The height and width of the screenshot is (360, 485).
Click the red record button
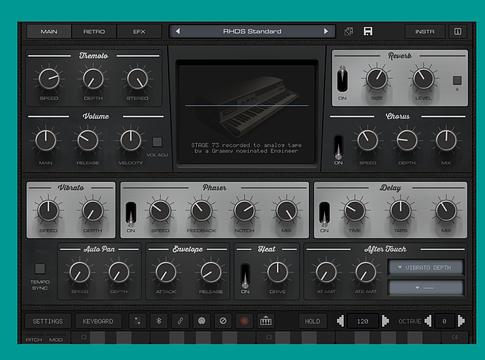[x=244, y=321]
